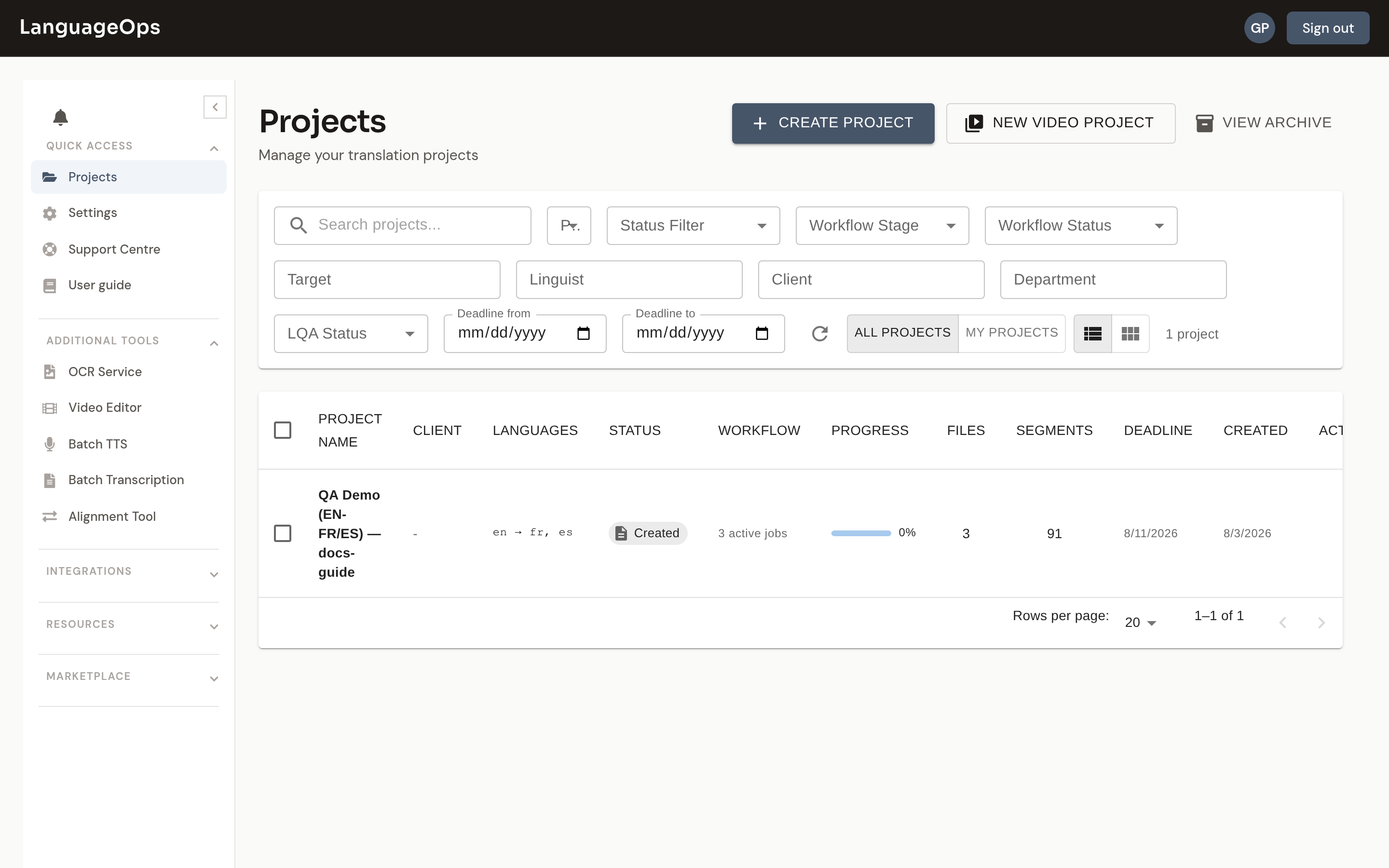Tick the QA Demo project row checkbox
The height and width of the screenshot is (868, 1389).
pos(283,533)
